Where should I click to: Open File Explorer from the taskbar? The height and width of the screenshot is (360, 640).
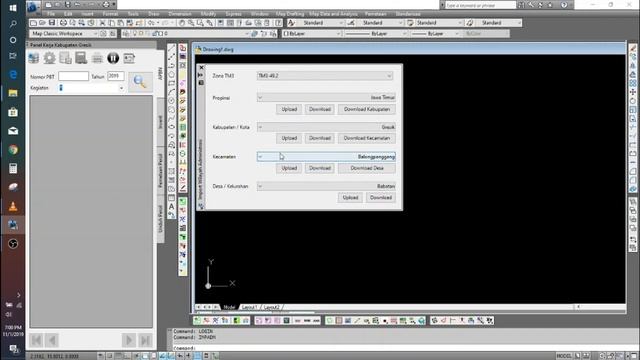click(x=13, y=93)
